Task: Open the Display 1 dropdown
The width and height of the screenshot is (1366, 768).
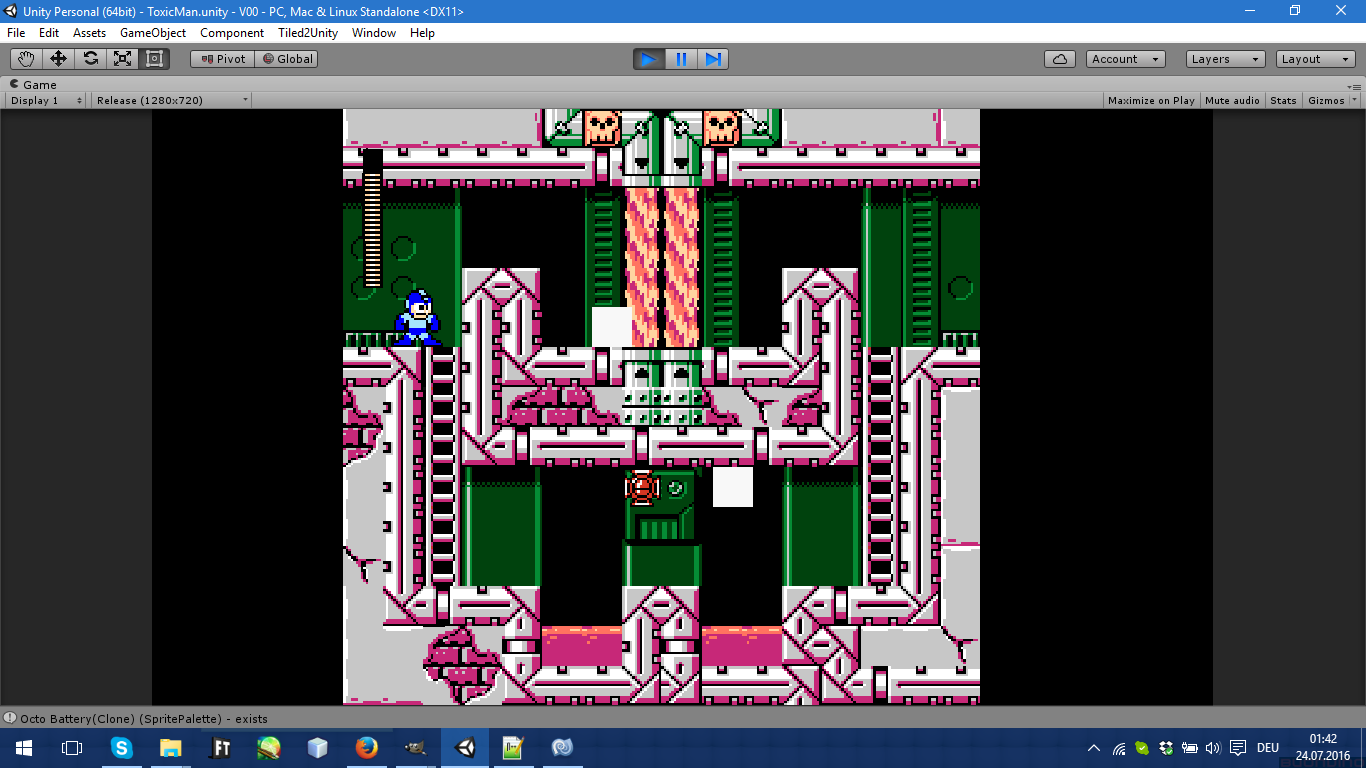Action: (x=46, y=100)
